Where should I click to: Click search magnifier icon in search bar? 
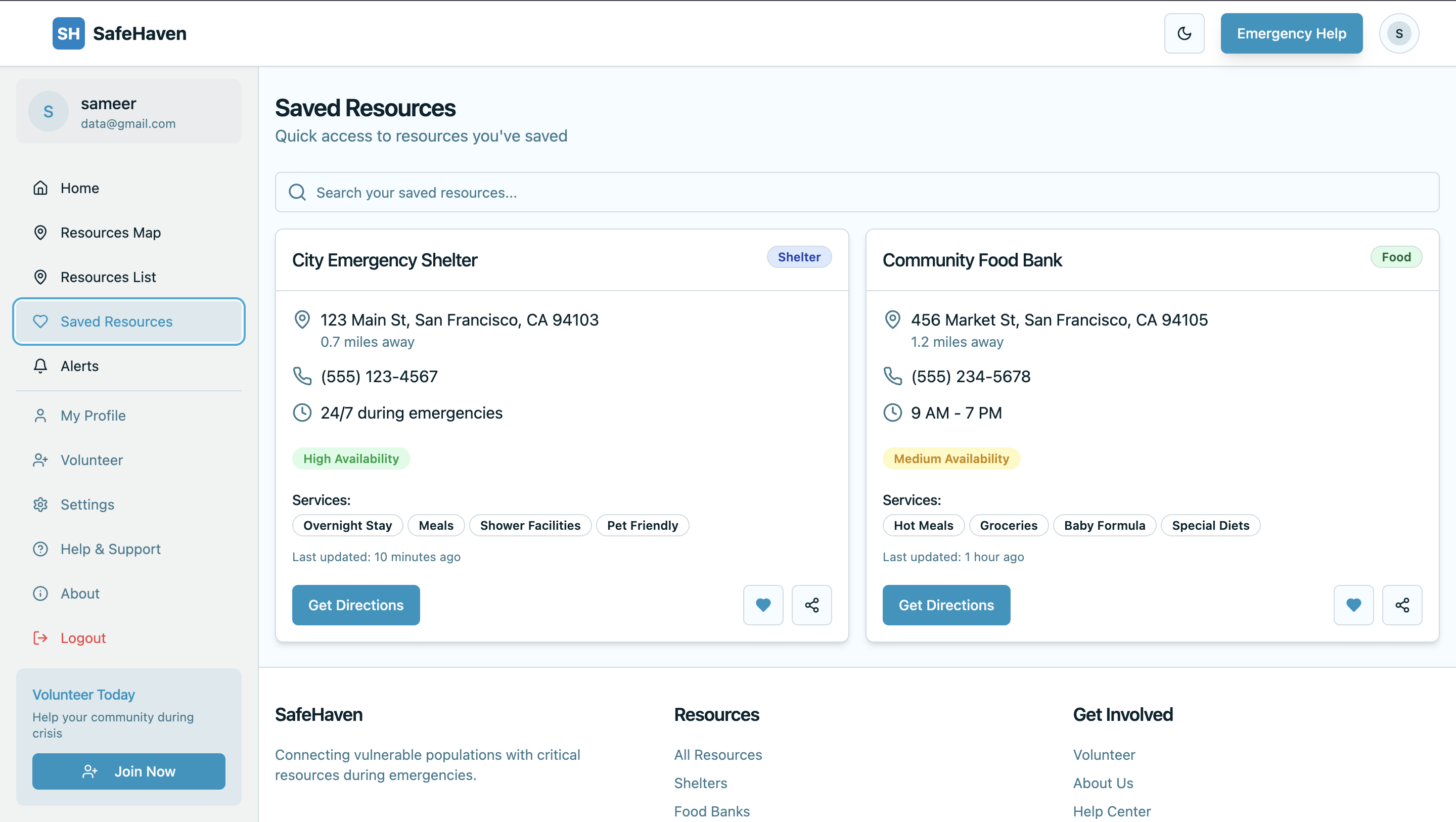tap(297, 193)
